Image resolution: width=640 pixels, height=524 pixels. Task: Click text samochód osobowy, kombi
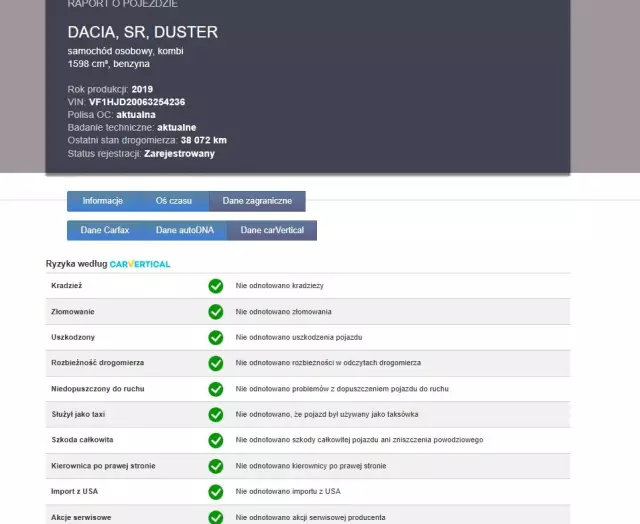pos(126,51)
